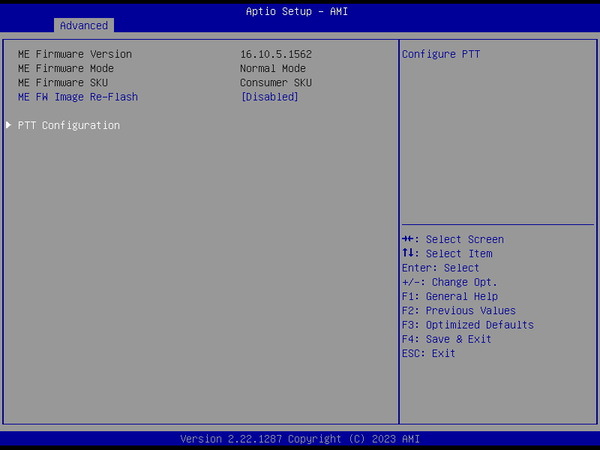Select ME FW Image Re-Flash option

click(x=78, y=97)
